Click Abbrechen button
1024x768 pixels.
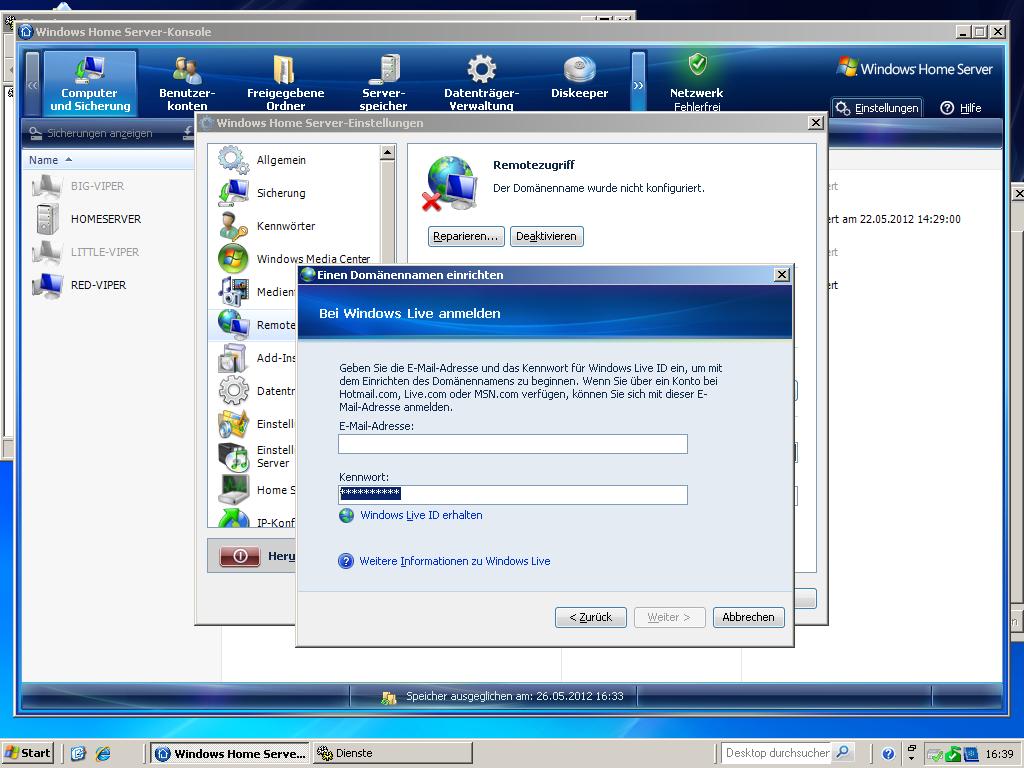tap(748, 617)
